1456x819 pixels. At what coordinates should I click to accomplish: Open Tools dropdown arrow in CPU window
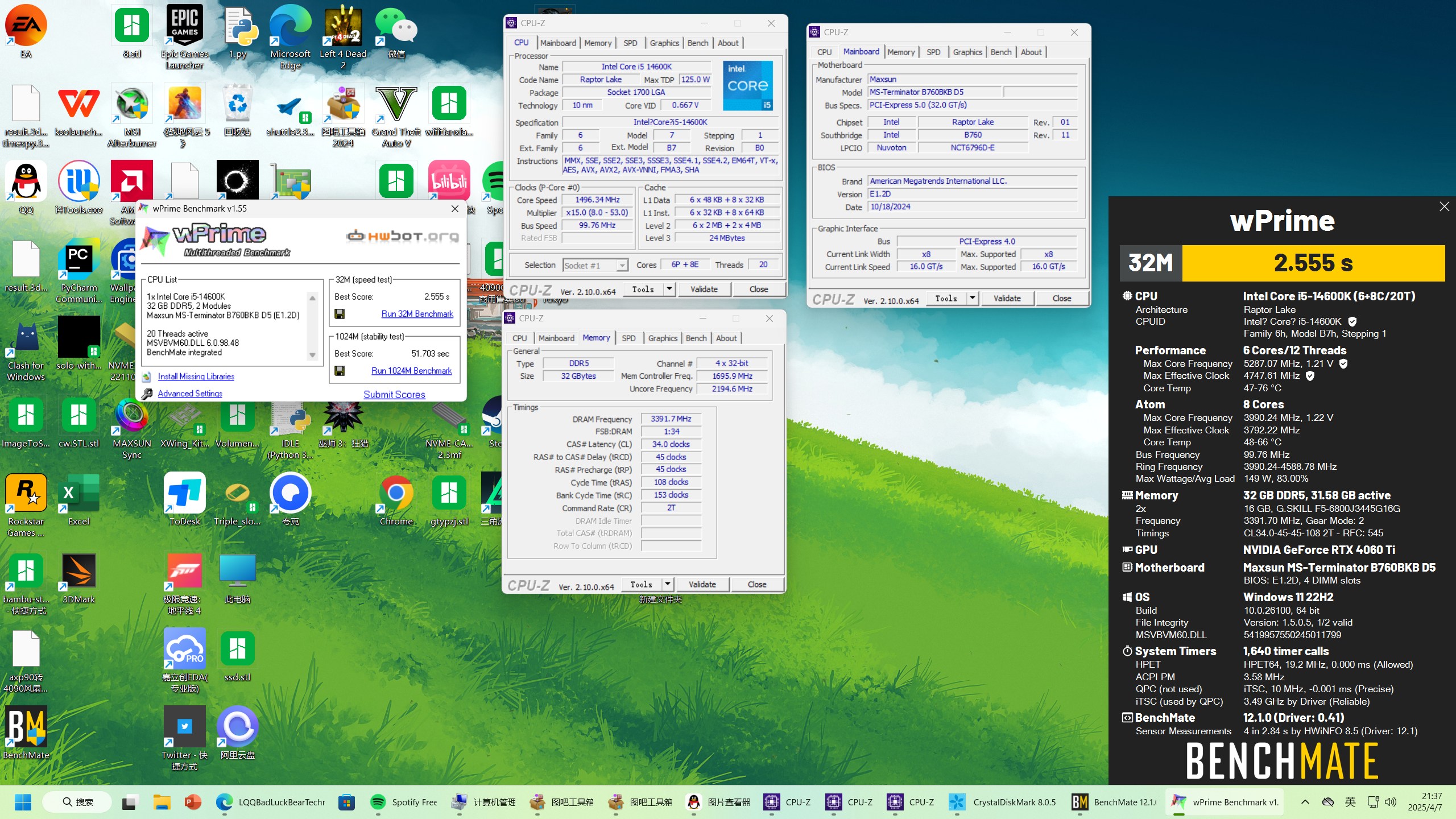(669, 289)
